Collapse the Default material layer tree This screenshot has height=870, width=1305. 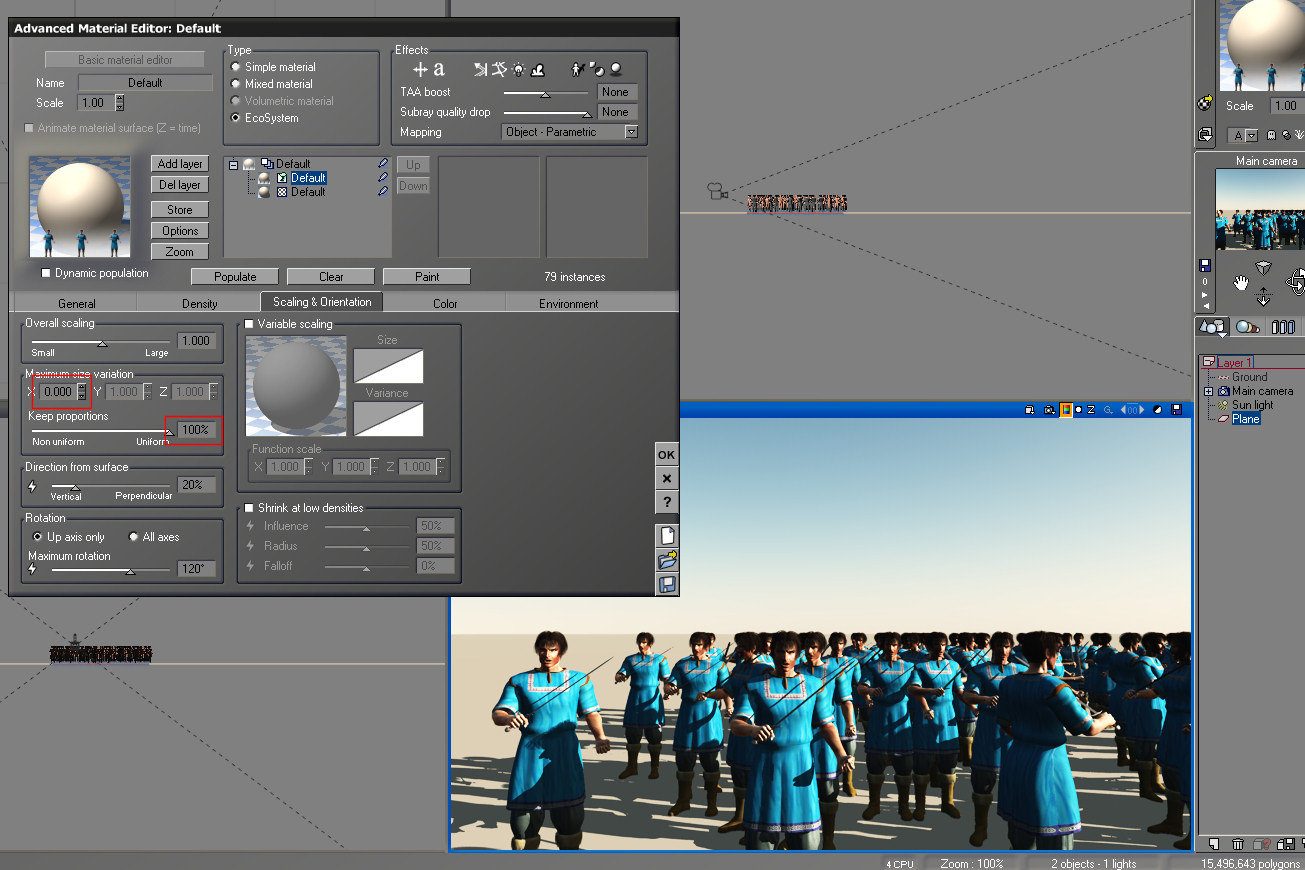(233, 164)
